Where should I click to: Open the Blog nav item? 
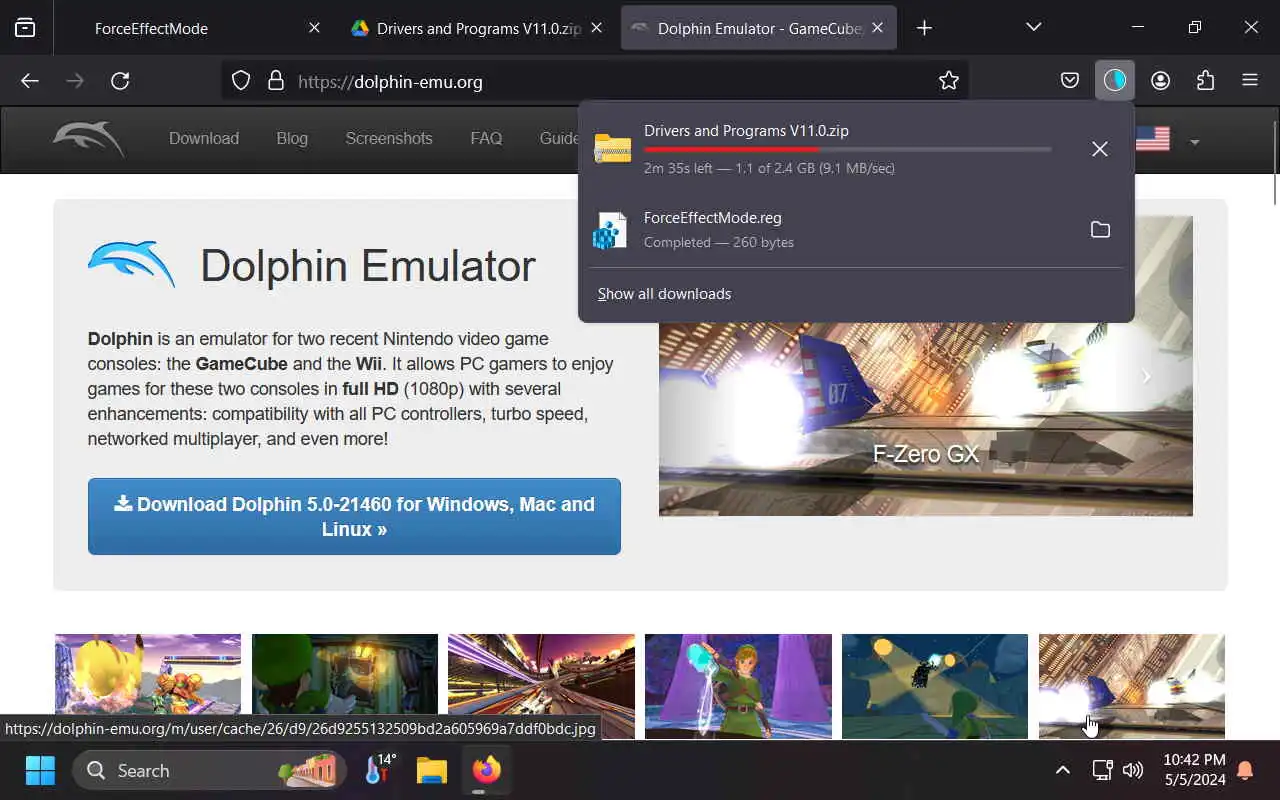tap(292, 139)
